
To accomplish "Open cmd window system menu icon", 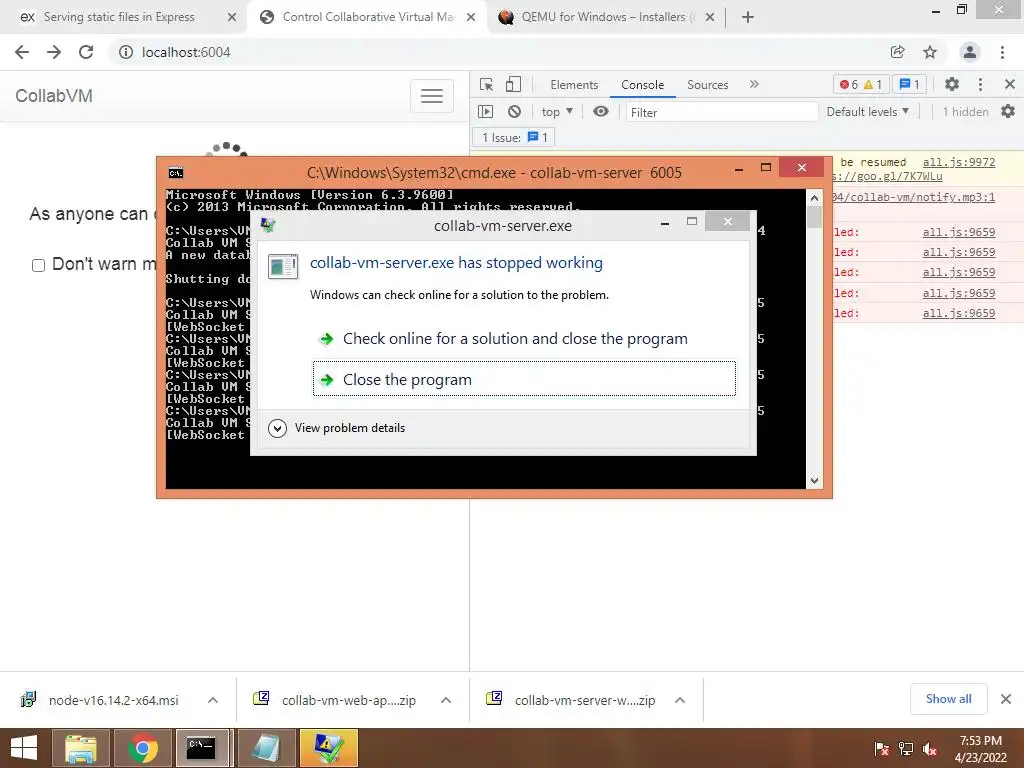I will [x=176, y=172].
